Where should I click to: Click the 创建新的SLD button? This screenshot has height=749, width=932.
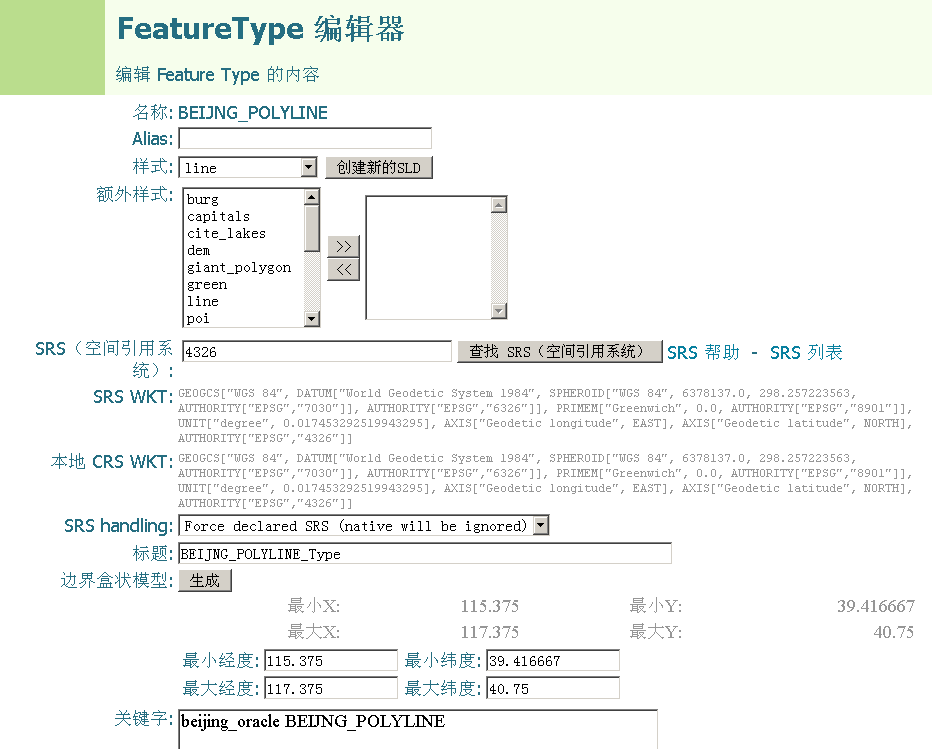coord(379,168)
